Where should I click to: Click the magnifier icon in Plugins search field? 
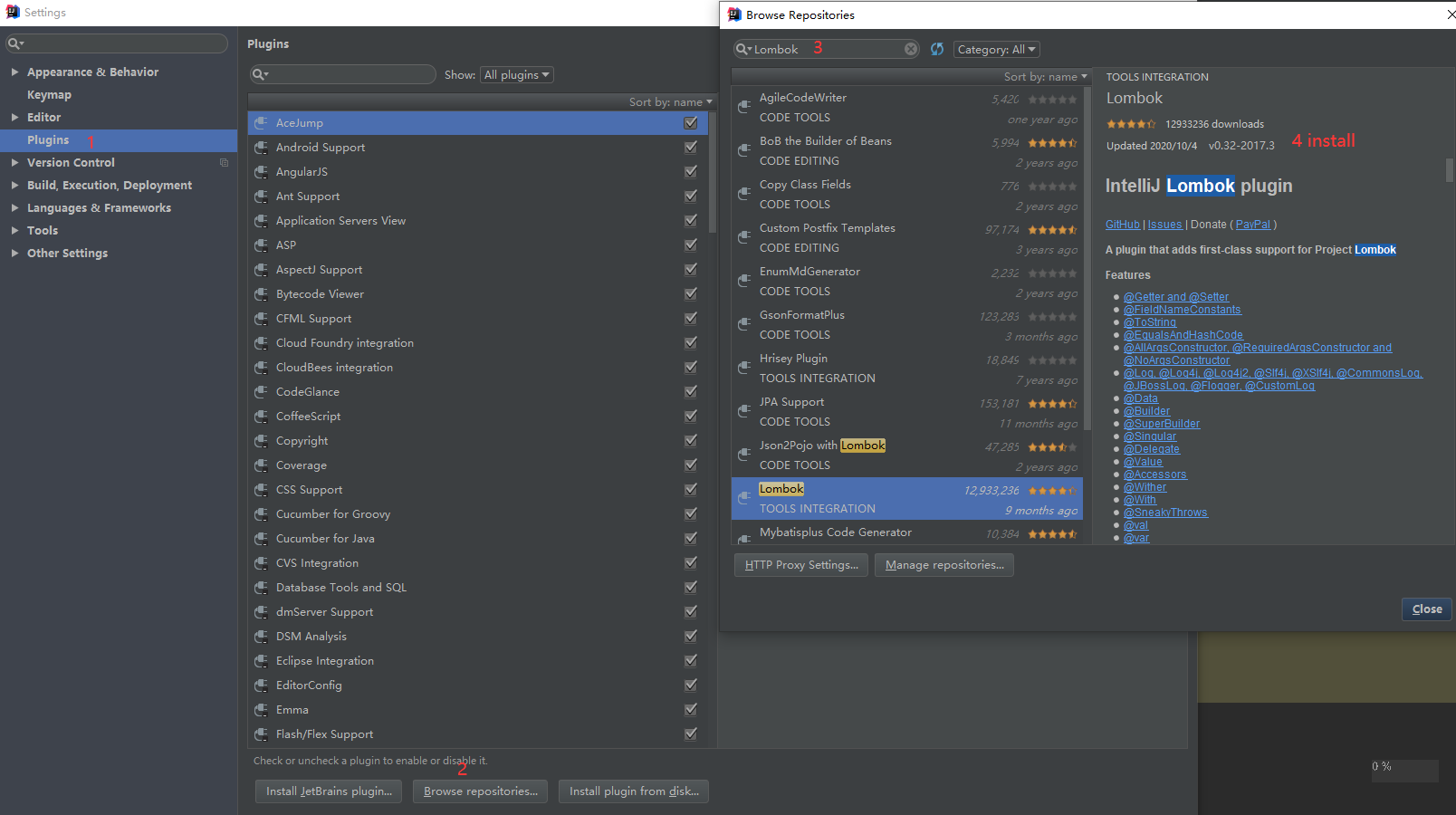click(260, 74)
